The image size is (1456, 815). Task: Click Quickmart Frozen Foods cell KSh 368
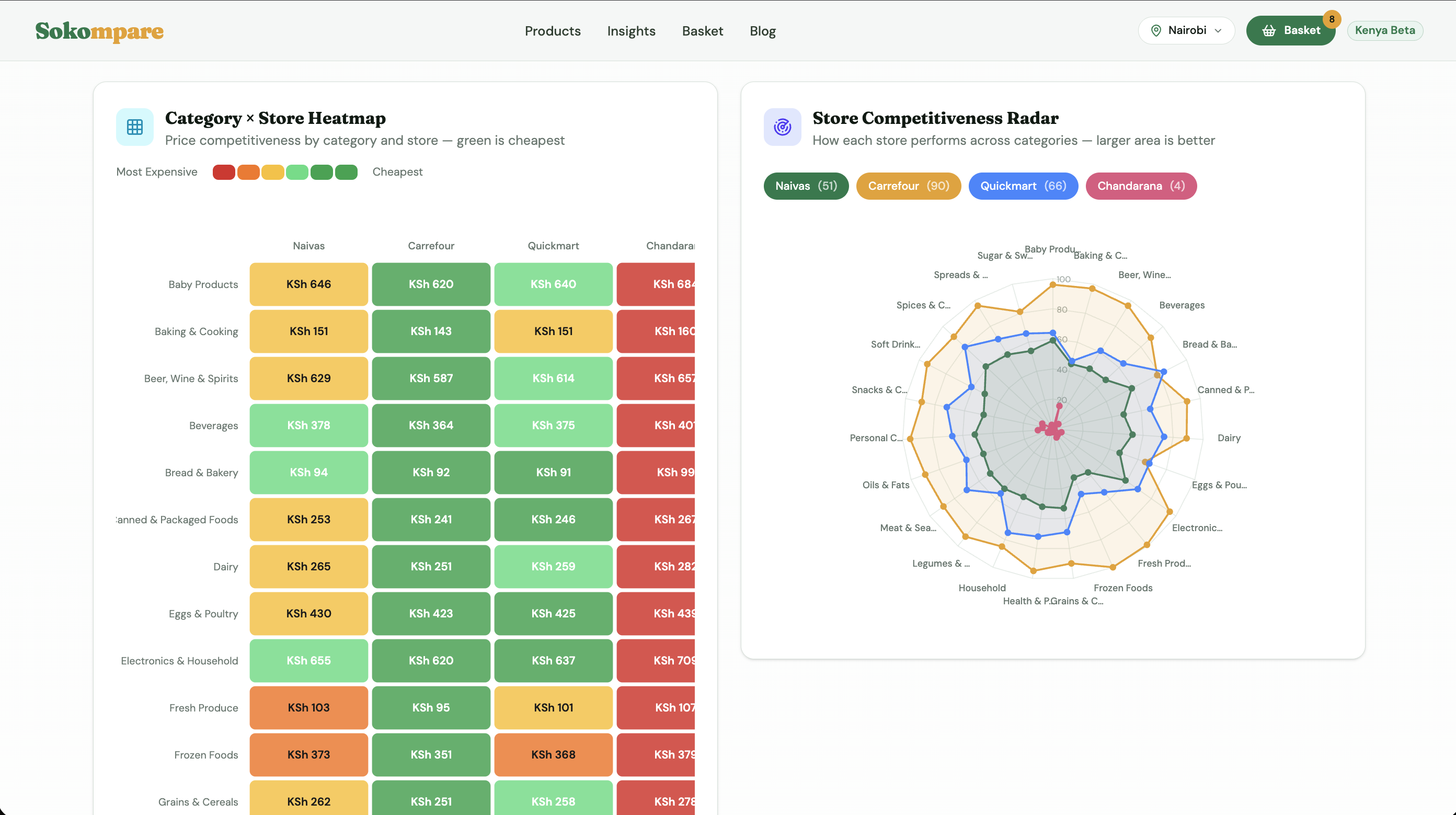point(553,754)
